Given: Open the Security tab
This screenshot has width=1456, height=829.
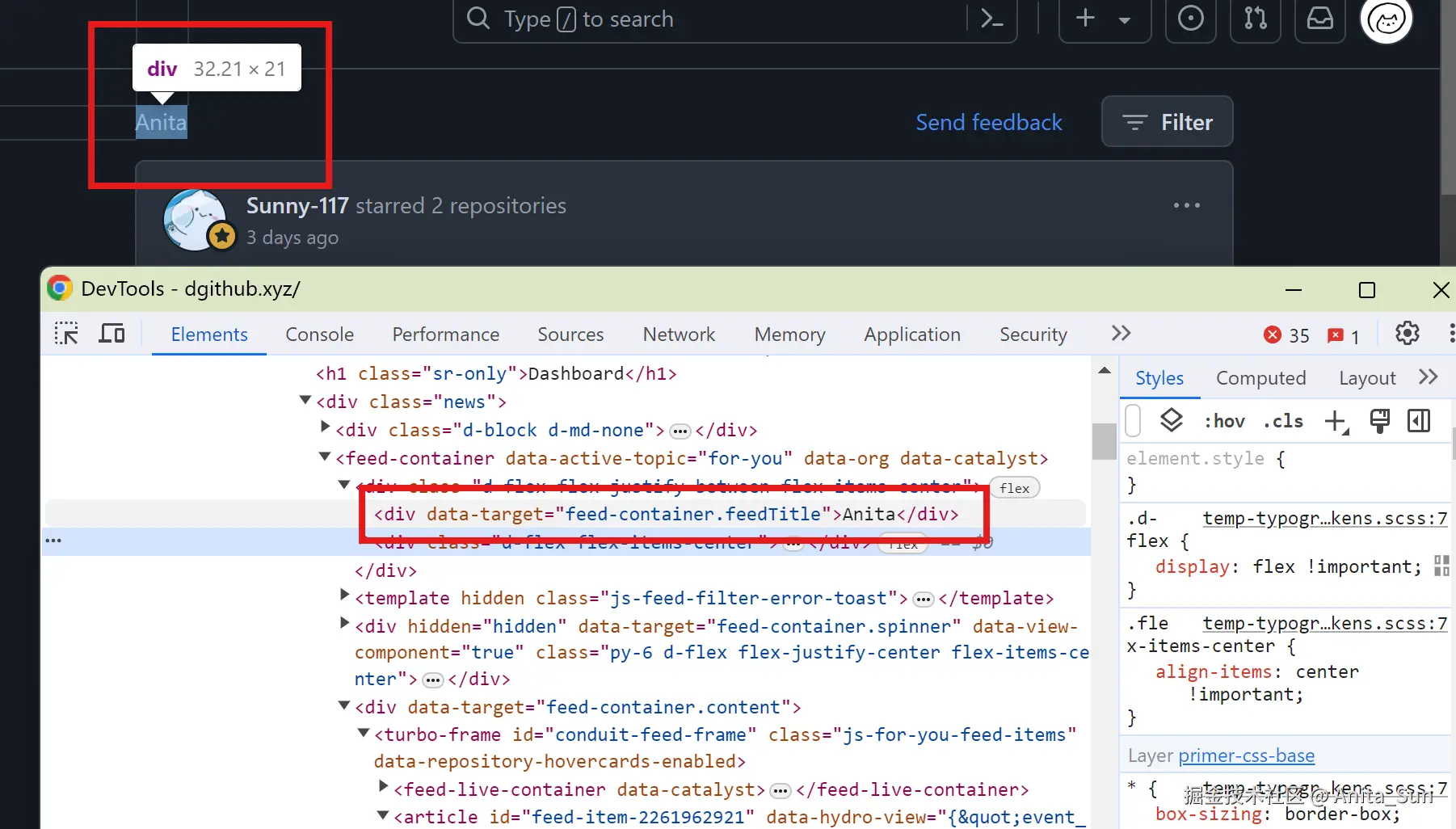Looking at the screenshot, I should pos(1033,335).
